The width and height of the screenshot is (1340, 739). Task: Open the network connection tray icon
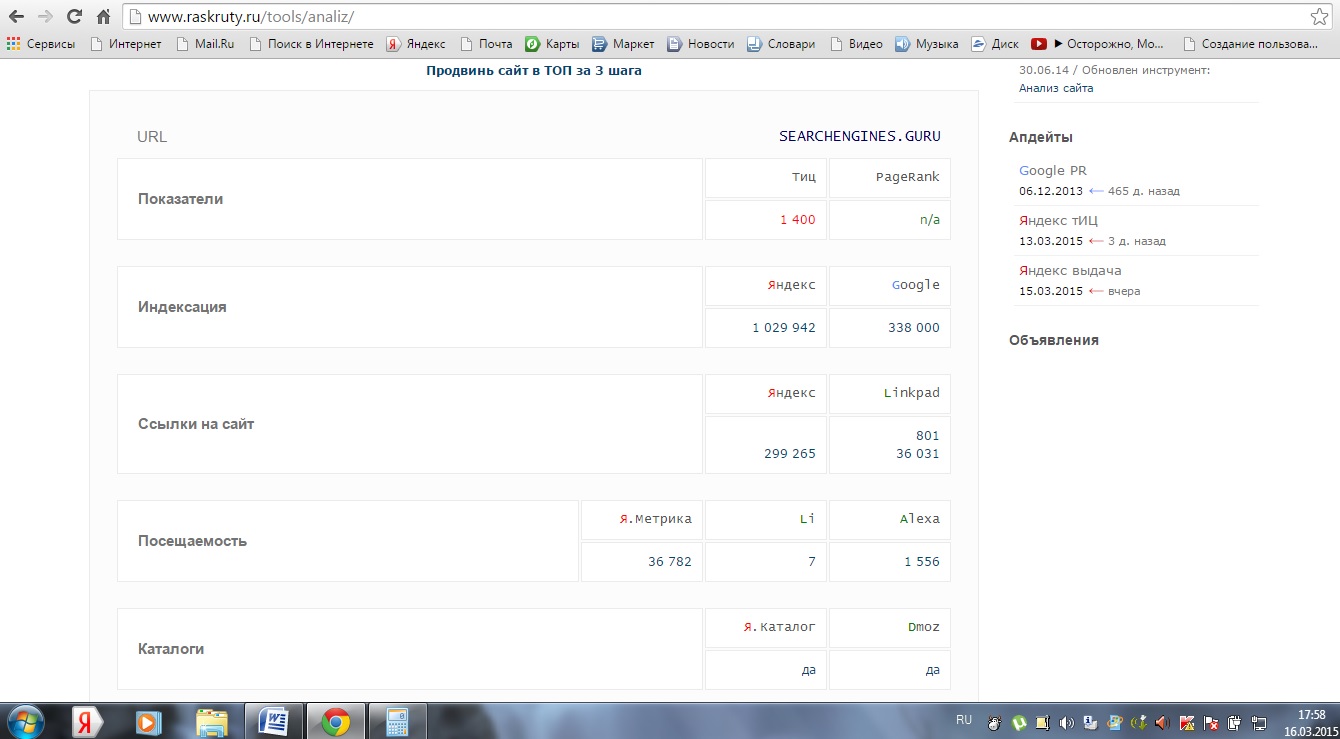click(x=1258, y=722)
